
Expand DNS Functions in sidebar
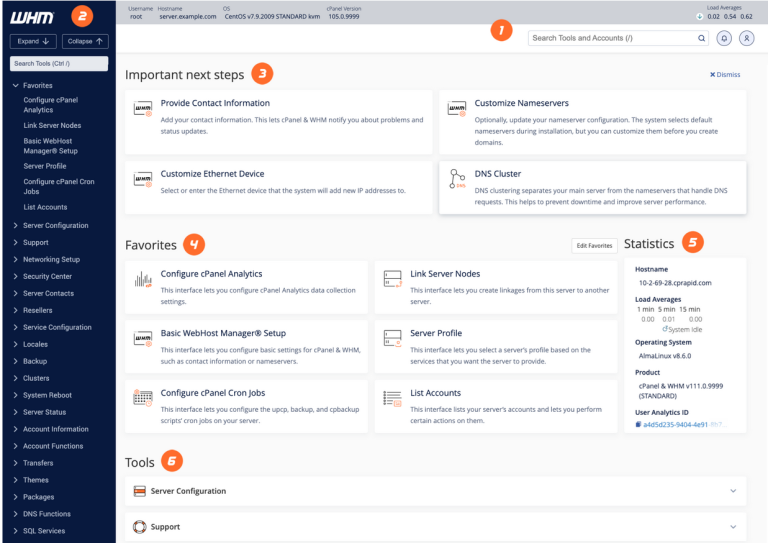pos(16,514)
